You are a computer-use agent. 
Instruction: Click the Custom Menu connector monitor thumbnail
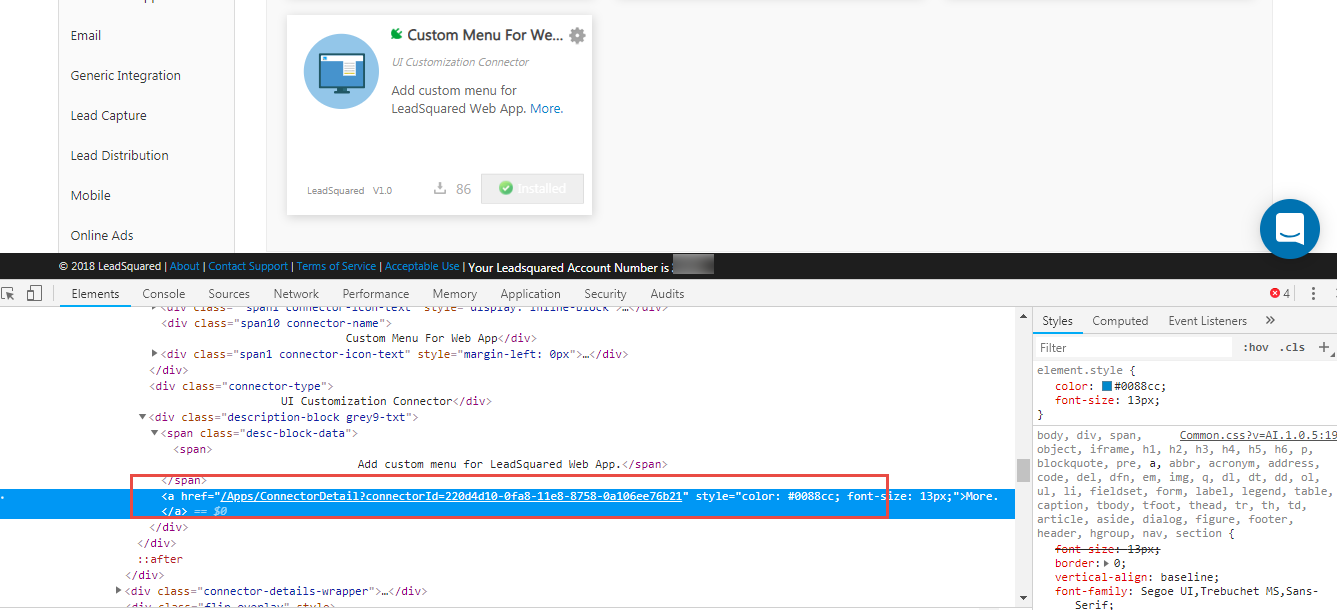click(x=341, y=71)
